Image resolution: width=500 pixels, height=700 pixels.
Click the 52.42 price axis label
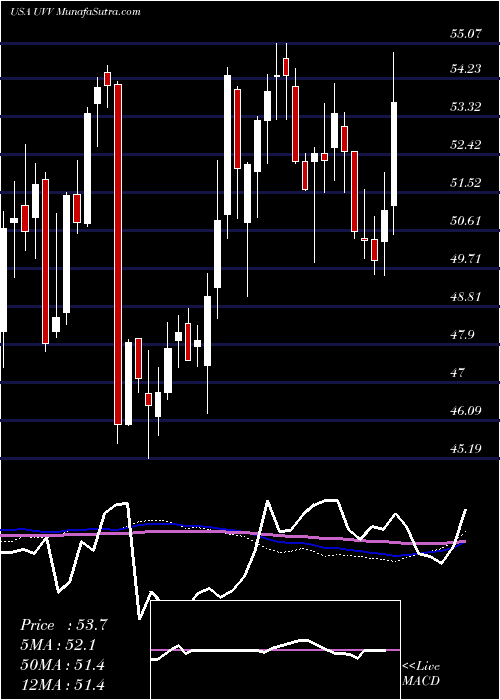coord(466,145)
